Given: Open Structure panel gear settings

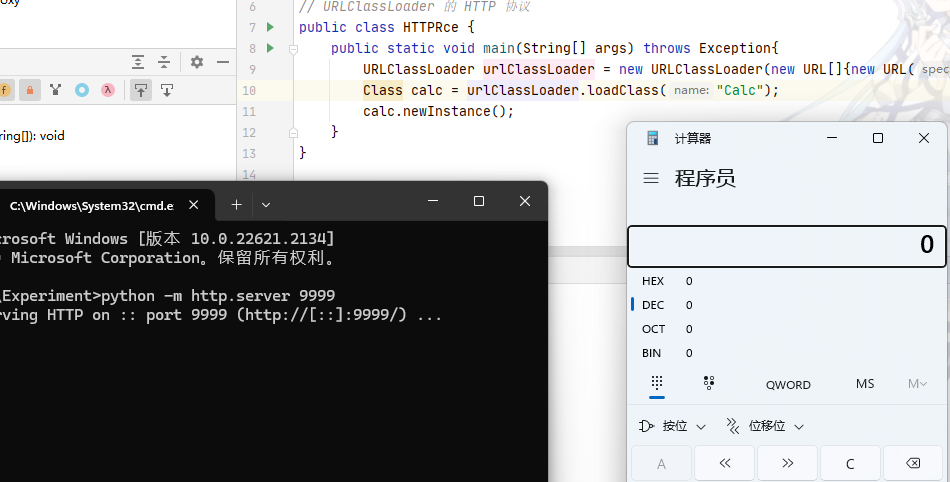Looking at the screenshot, I should click(197, 62).
